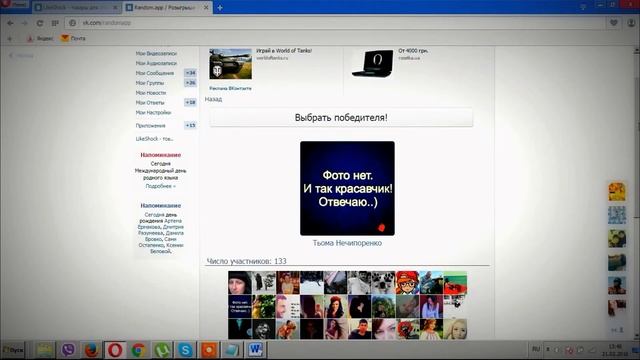The image size is (640, 360).
Task: Go back with the browser back arrow
Action: 11,23
